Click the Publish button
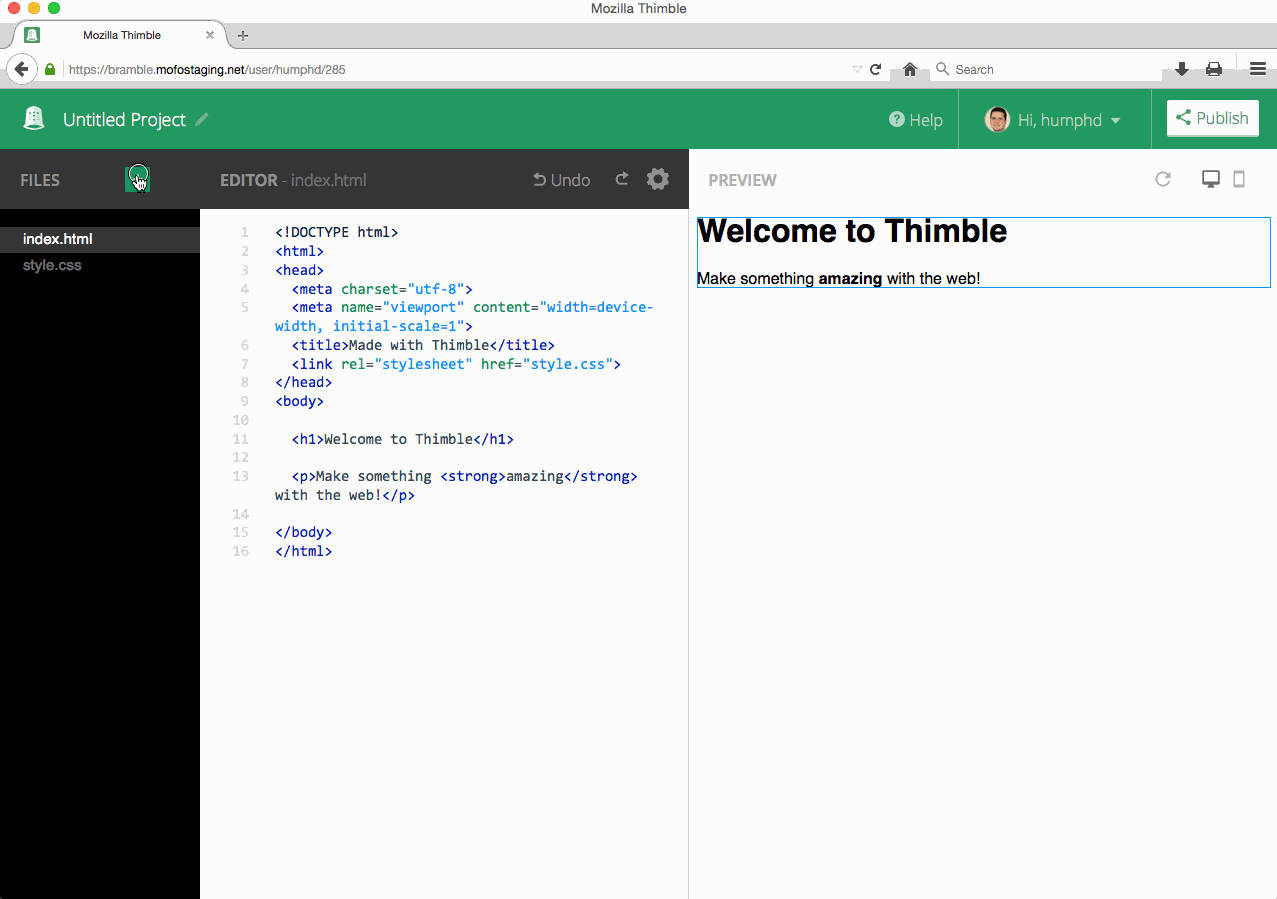The width and height of the screenshot is (1277, 899). point(1212,118)
